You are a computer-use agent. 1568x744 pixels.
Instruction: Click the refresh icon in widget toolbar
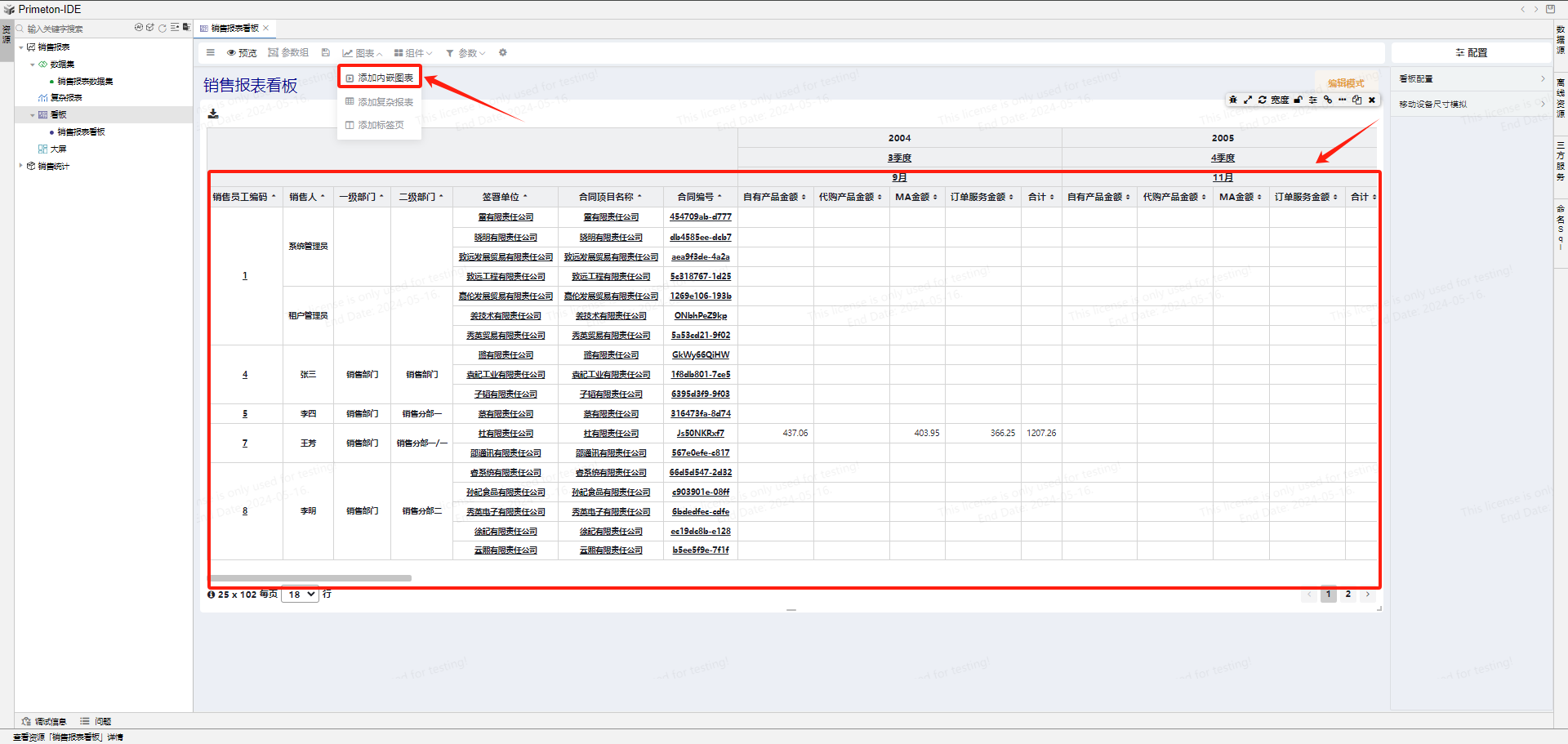1263,100
